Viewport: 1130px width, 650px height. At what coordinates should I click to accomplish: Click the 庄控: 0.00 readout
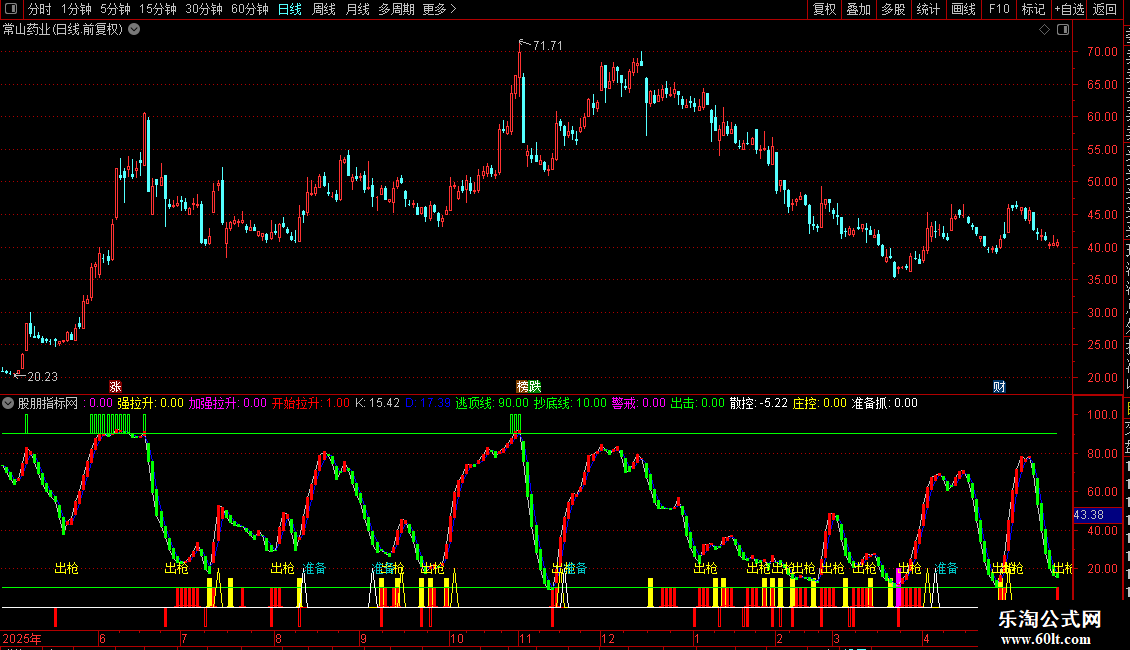tap(819, 404)
